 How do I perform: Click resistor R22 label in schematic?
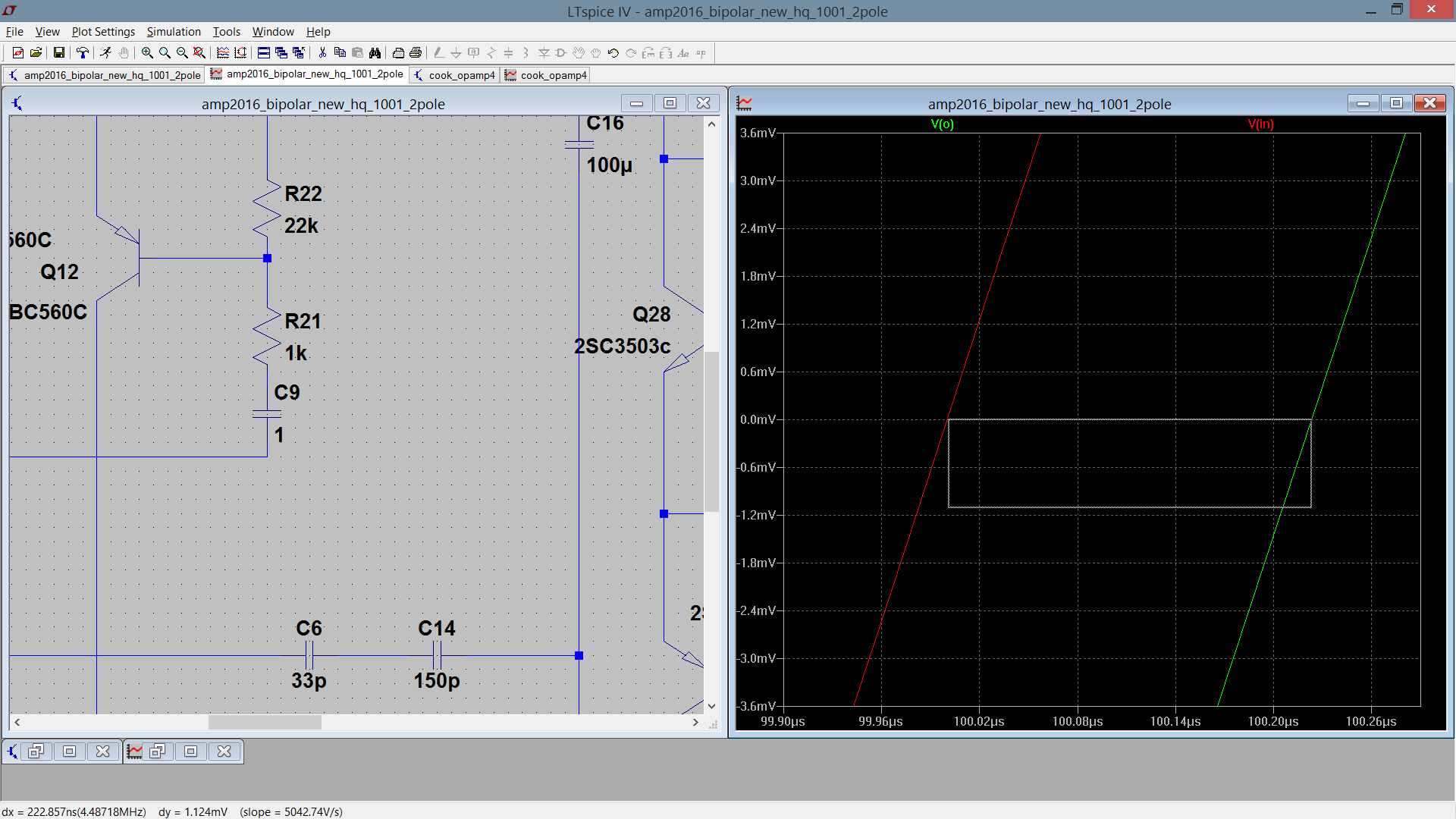click(x=303, y=194)
